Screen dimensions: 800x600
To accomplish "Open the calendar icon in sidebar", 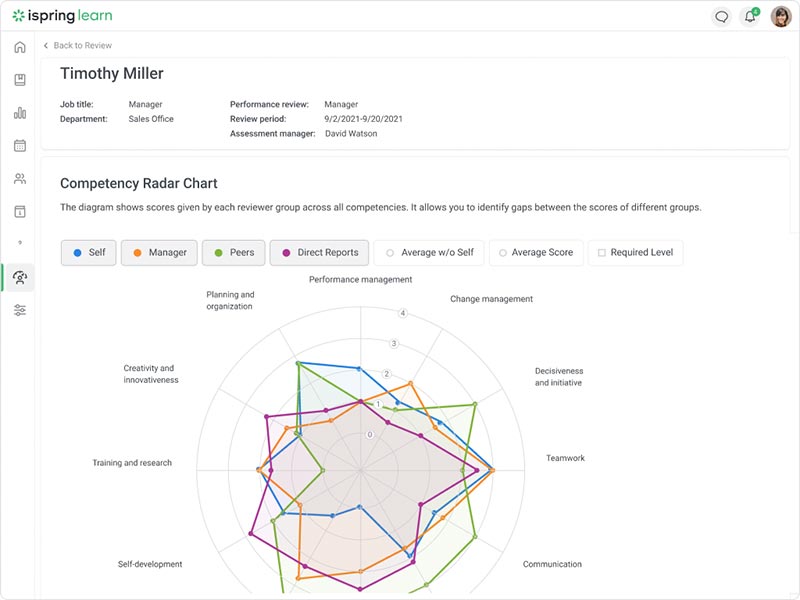I will point(19,146).
